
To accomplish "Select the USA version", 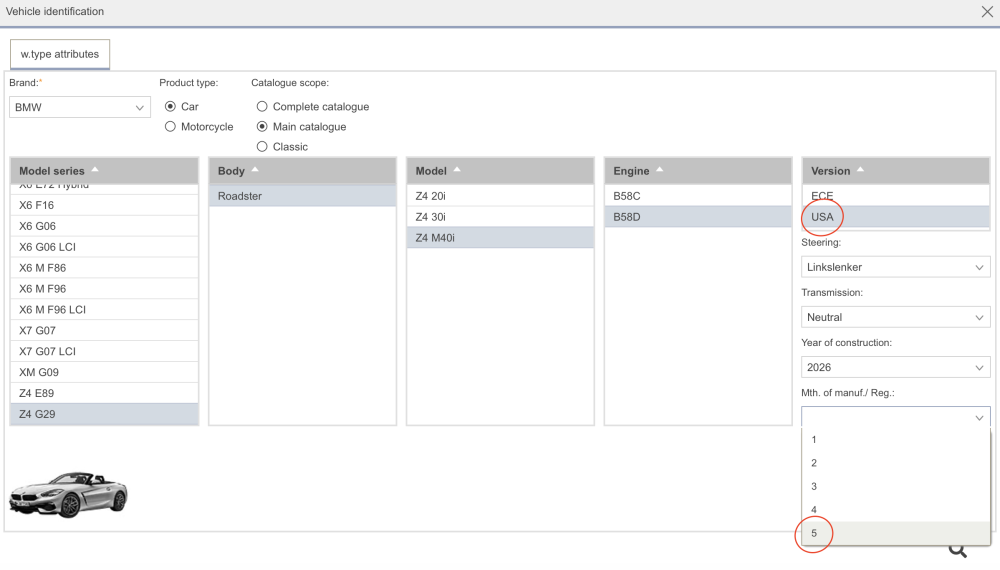I will (895, 217).
